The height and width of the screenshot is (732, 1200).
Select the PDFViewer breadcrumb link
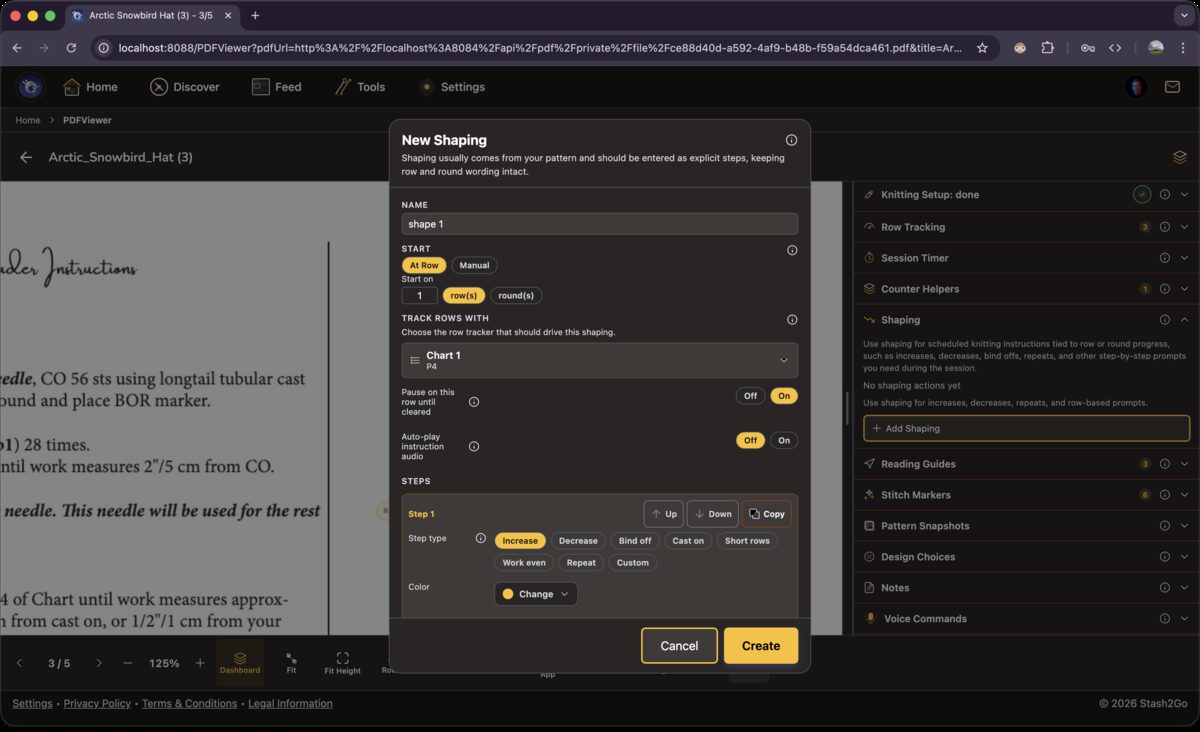tap(87, 120)
